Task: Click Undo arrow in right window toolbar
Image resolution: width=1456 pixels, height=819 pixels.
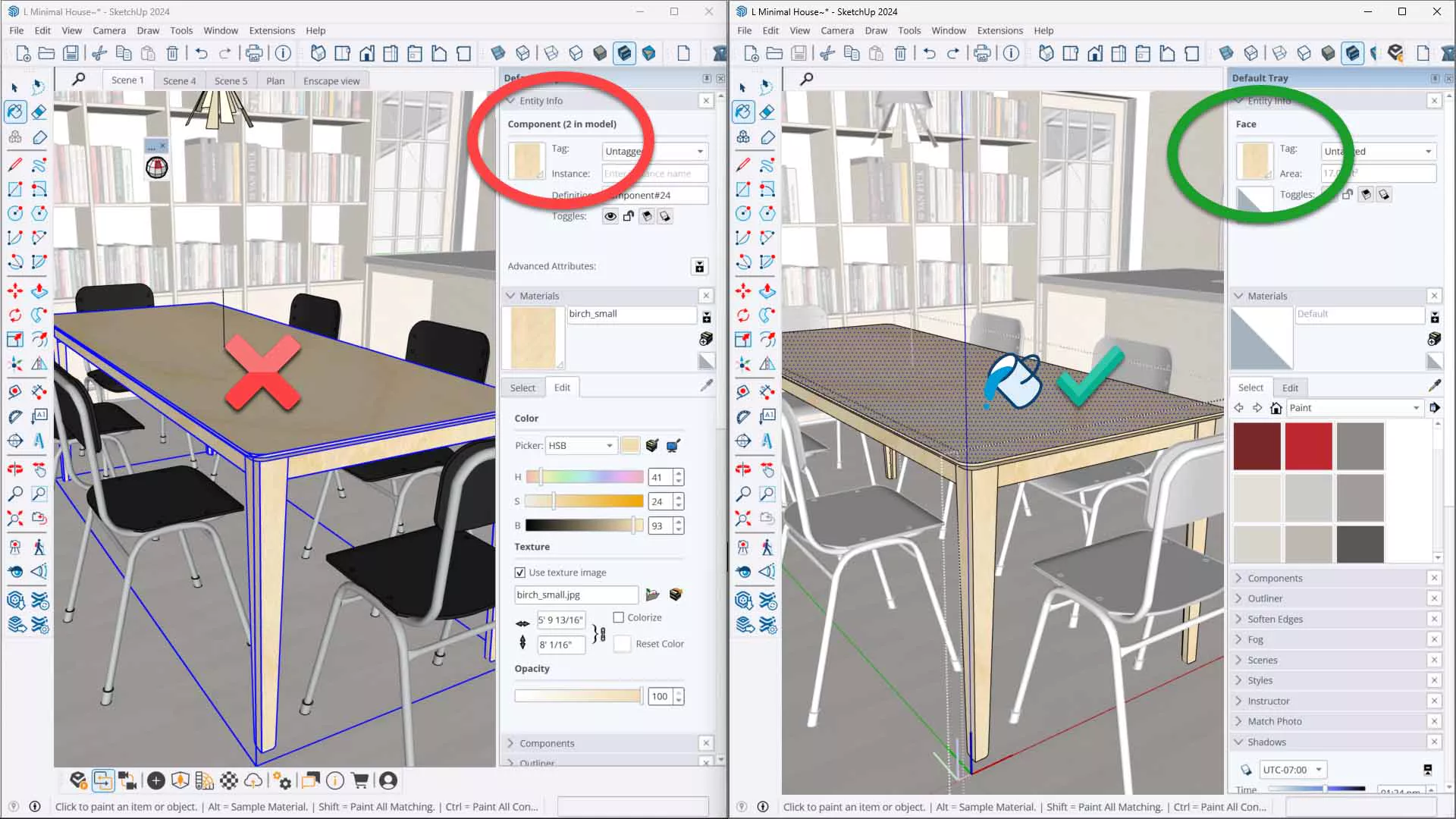Action: (929, 53)
